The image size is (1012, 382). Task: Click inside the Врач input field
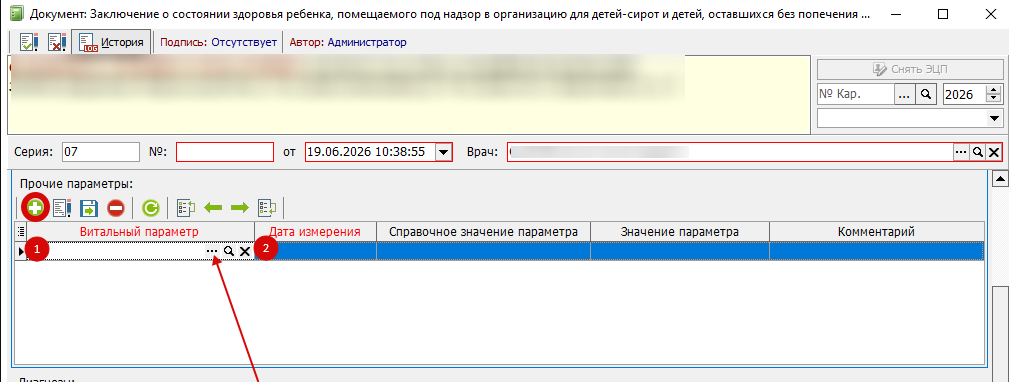click(730, 152)
